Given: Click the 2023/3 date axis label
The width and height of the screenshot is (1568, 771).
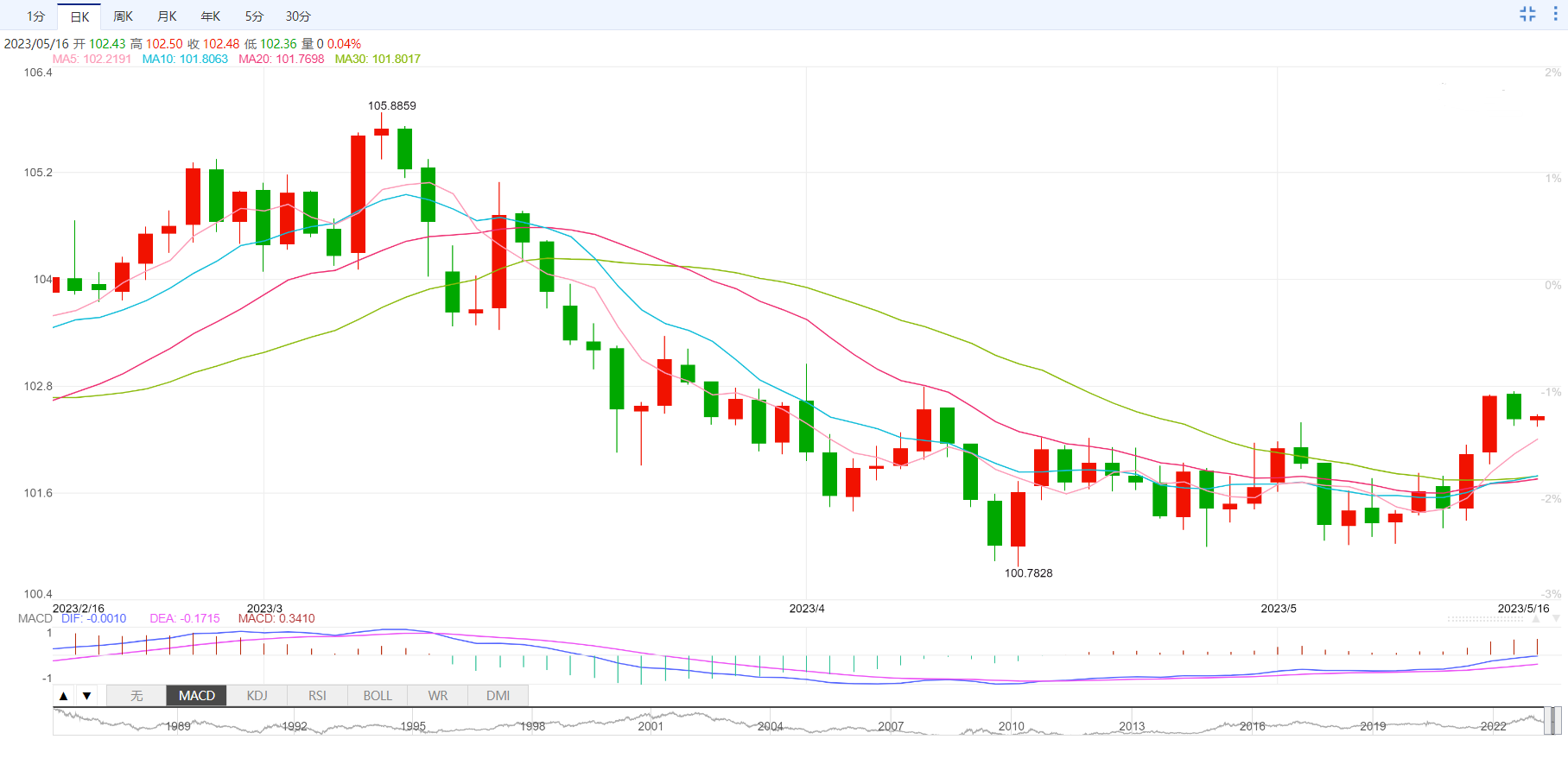Looking at the screenshot, I should (264, 609).
